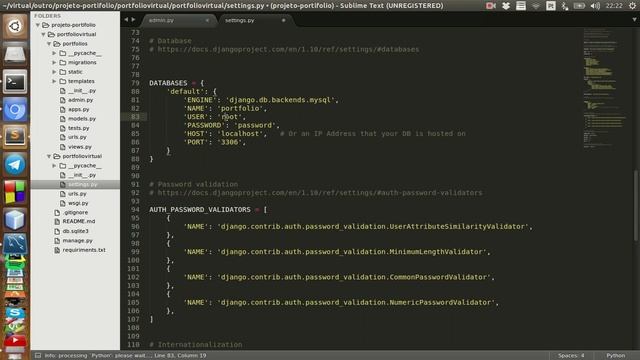Image resolution: width=640 pixels, height=360 pixels.
Task: Change syntax via Python status label
Action: 616,356
